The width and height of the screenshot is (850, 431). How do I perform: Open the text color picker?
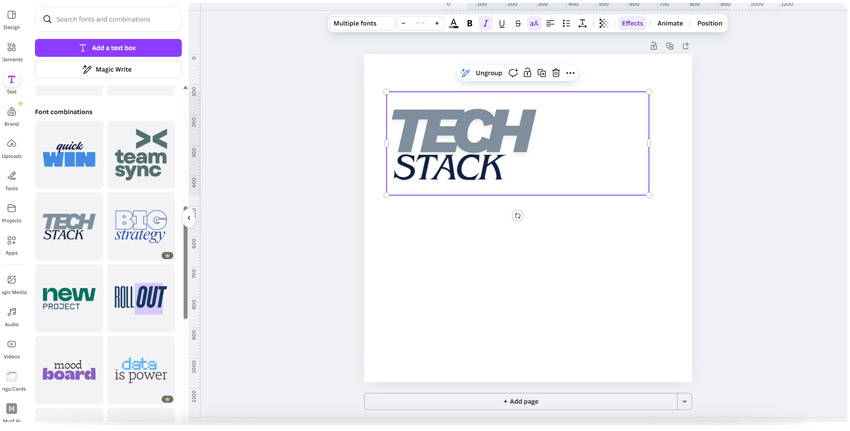pos(453,23)
